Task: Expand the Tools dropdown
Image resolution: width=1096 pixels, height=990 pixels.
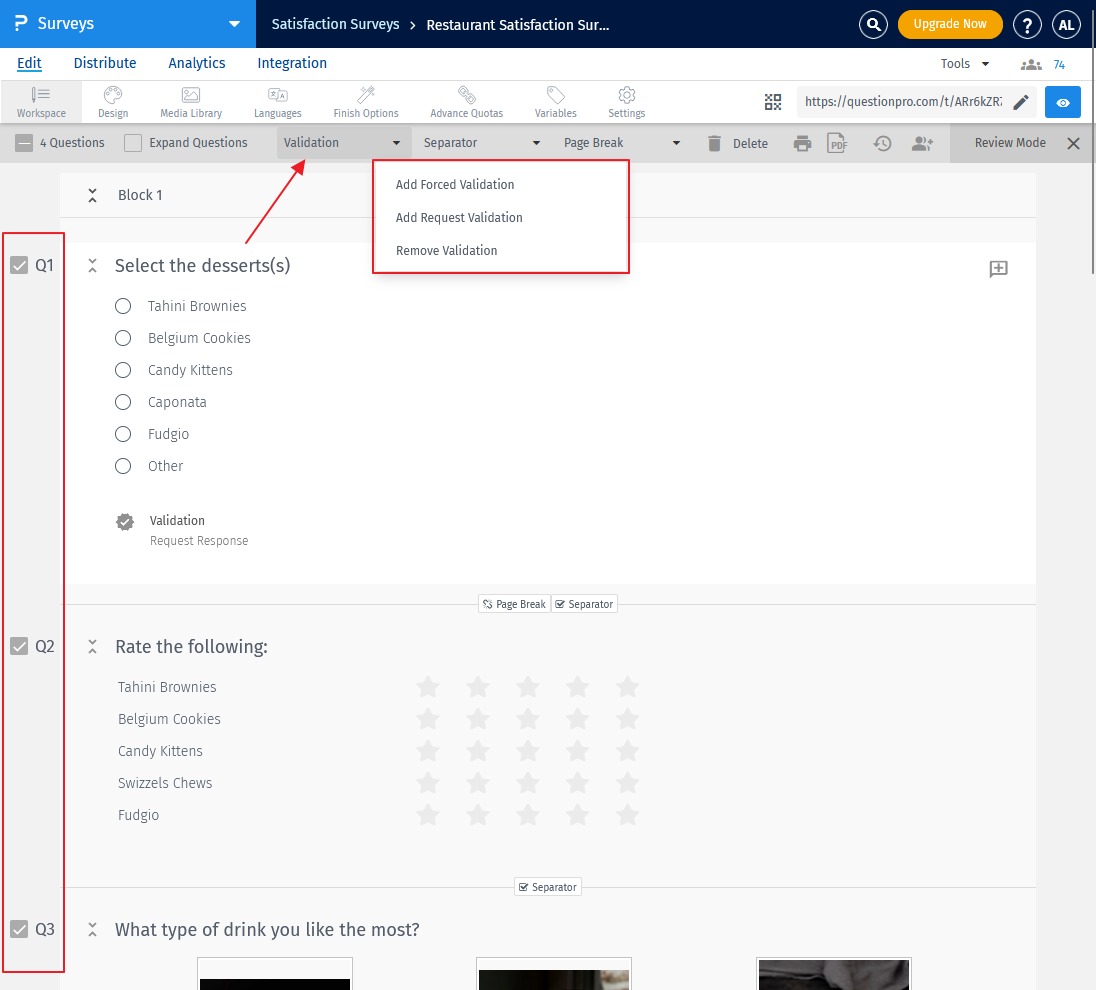Action: coord(963,63)
